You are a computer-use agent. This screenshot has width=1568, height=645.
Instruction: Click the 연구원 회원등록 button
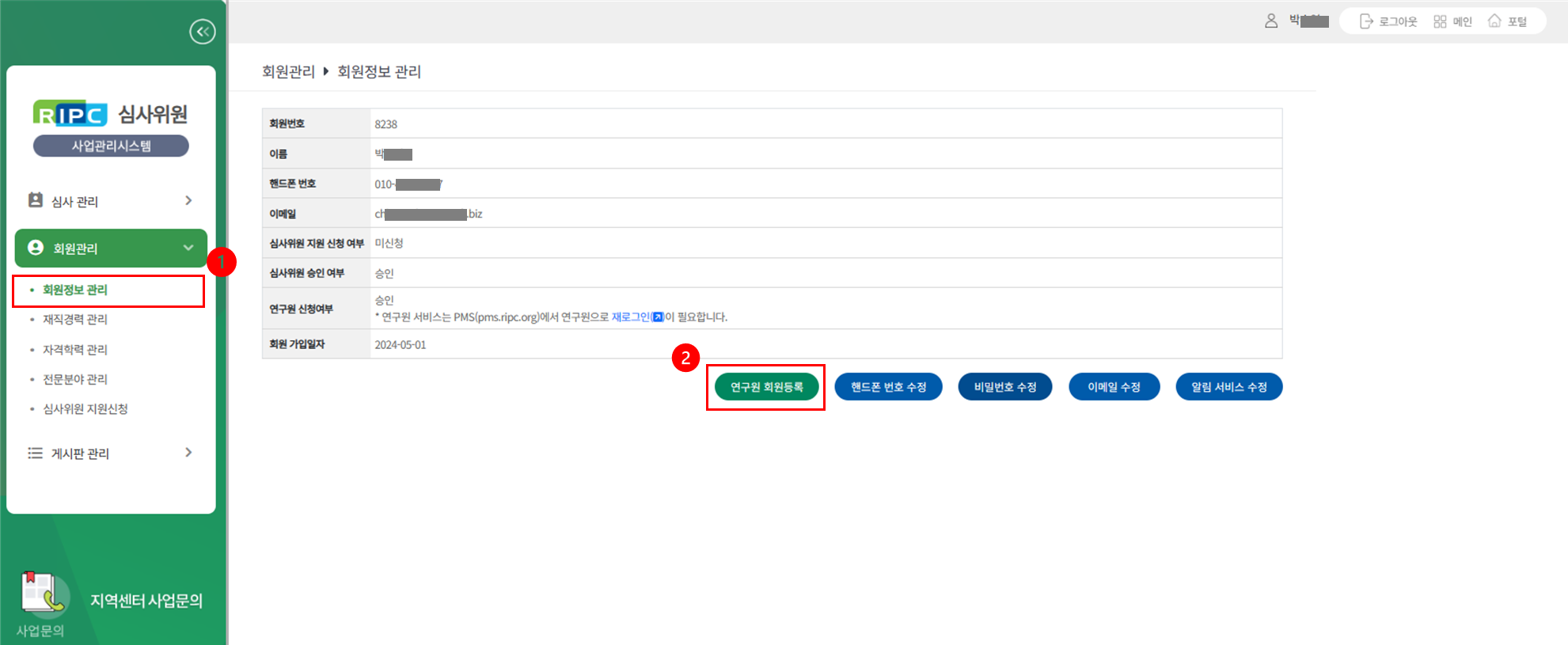pos(766,387)
